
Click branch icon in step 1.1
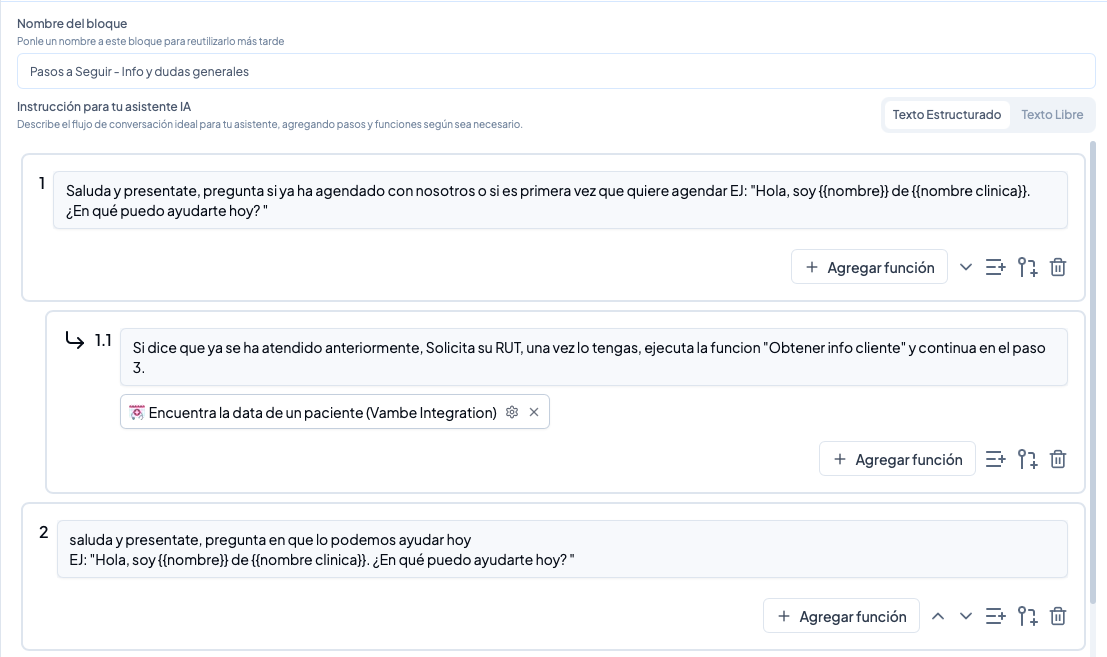(1027, 459)
